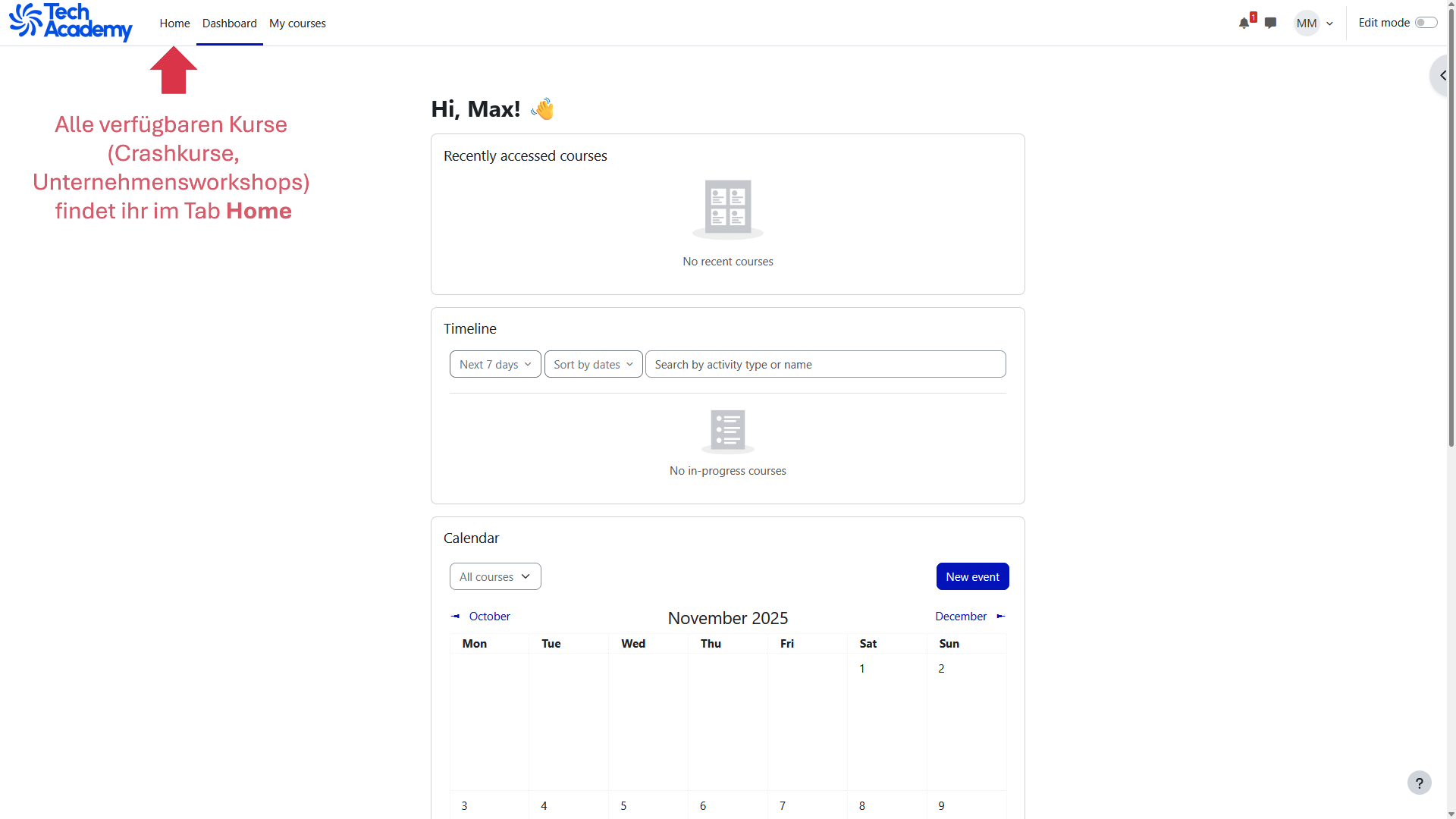The width and height of the screenshot is (1456, 819).
Task: Expand the user menu arrow
Action: click(1329, 24)
